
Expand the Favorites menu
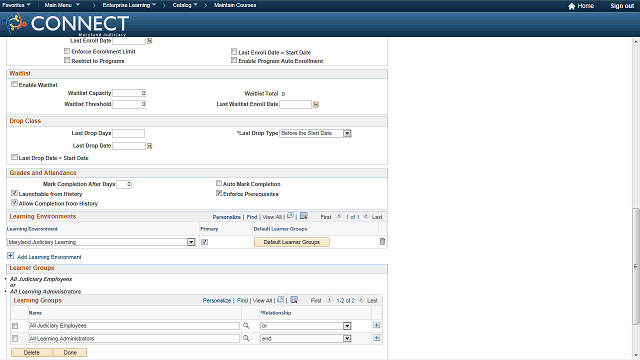point(16,5)
